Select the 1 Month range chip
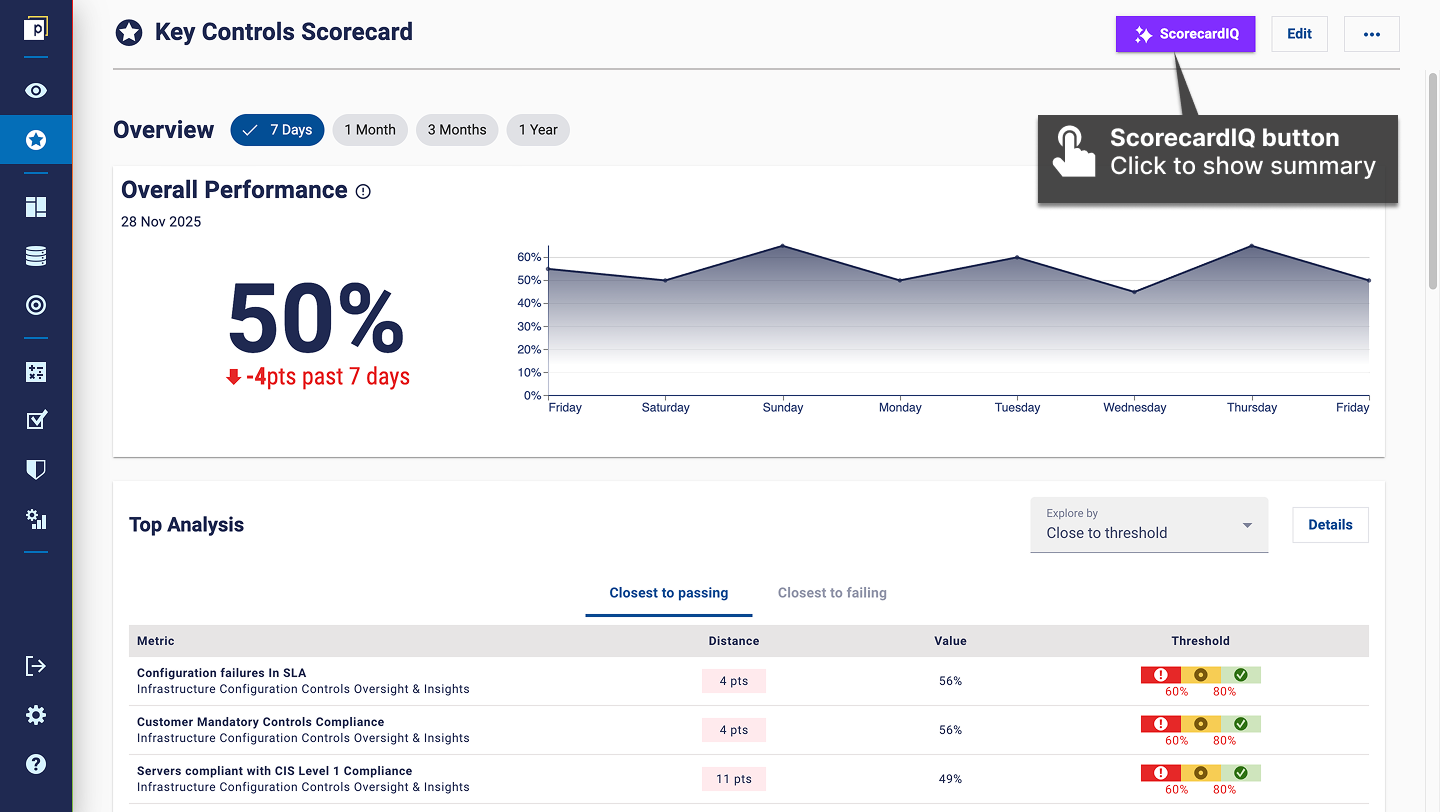 (x=370, y=130)
